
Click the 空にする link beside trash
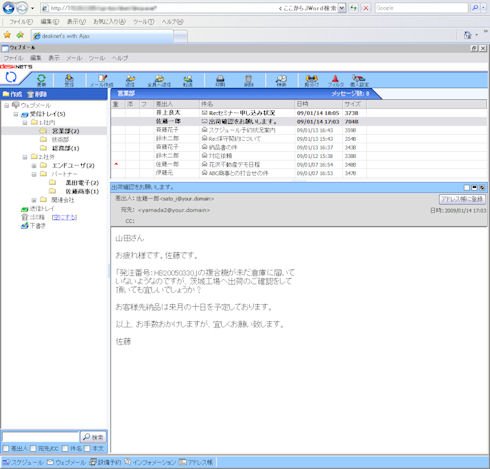click(64, 217)
